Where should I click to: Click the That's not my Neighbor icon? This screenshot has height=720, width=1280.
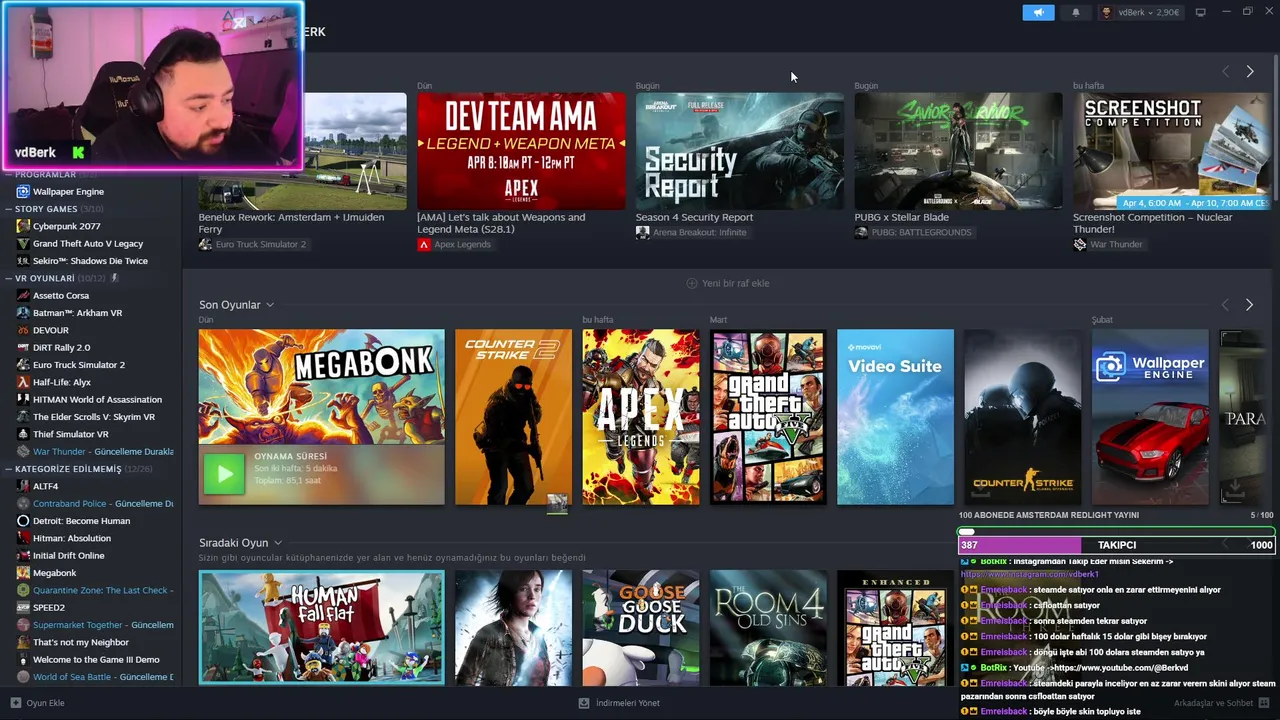point(23,642)
